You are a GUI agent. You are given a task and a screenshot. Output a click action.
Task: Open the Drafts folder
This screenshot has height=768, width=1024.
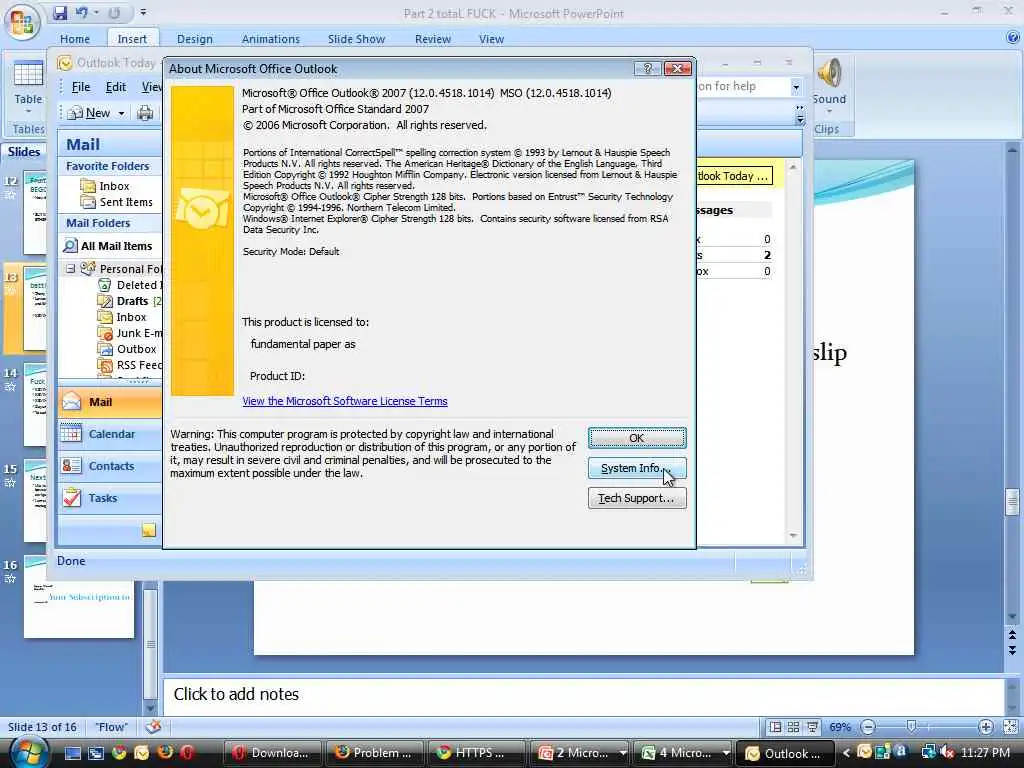129,301
